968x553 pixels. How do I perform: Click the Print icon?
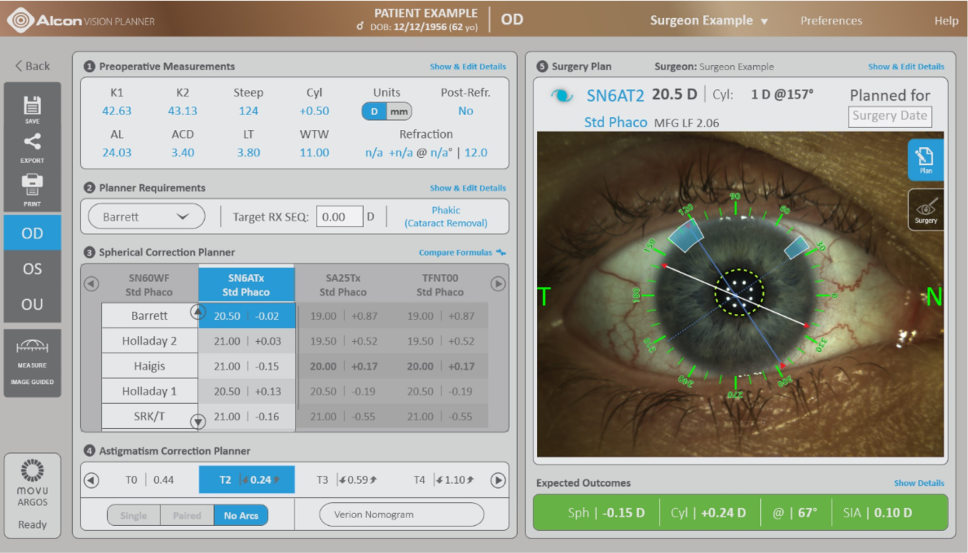32,186
